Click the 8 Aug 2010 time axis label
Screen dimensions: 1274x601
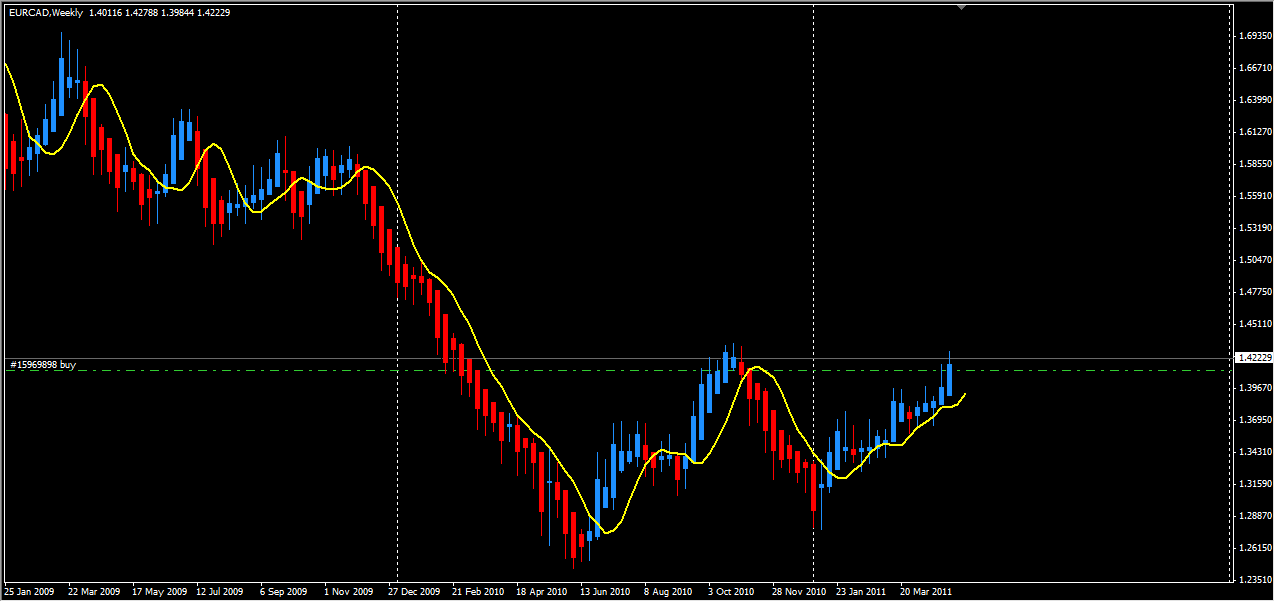668,591
